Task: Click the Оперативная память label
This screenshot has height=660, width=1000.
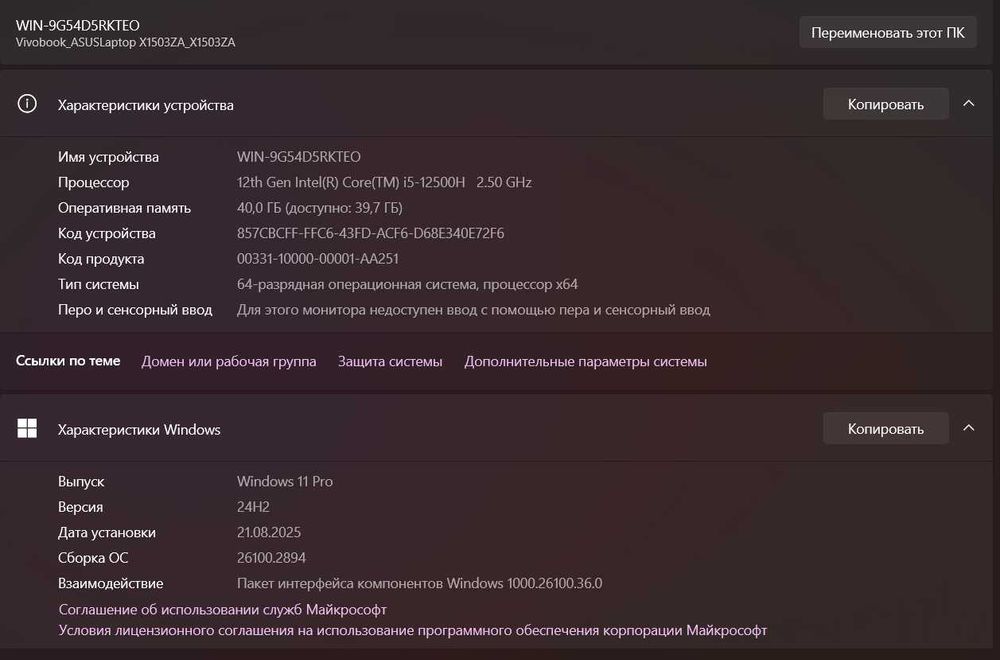Action: tap(124, 207)
